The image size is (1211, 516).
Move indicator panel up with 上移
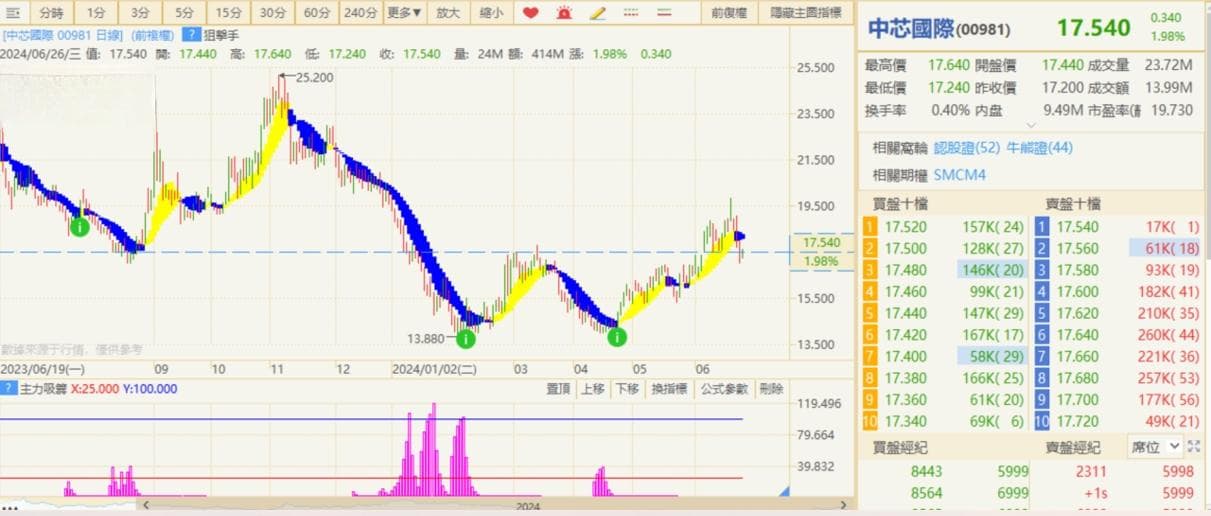click(592, 389)
